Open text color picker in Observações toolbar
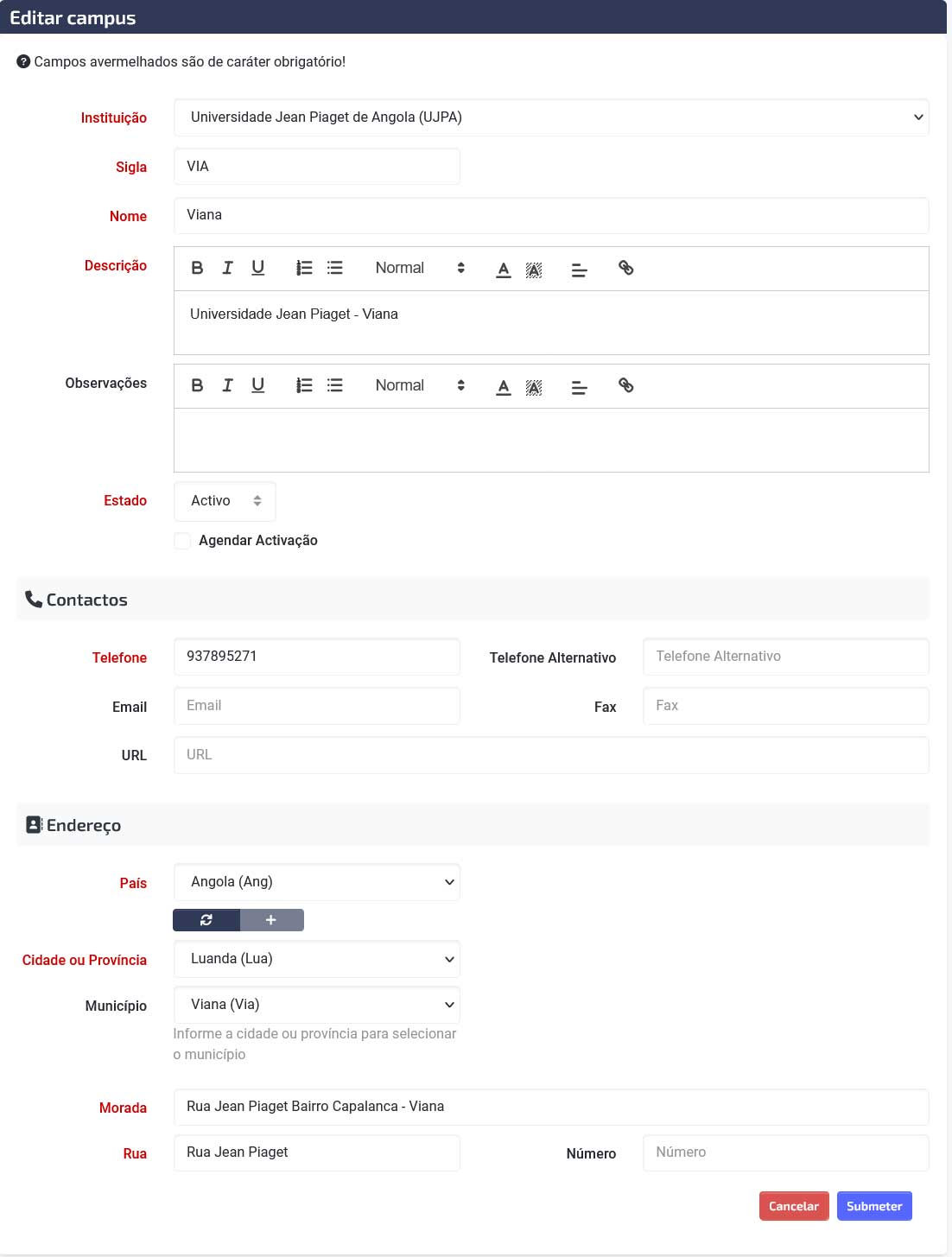Image resolution: width=952 pixels, height=1257 pixels. (x=504, y=387)
